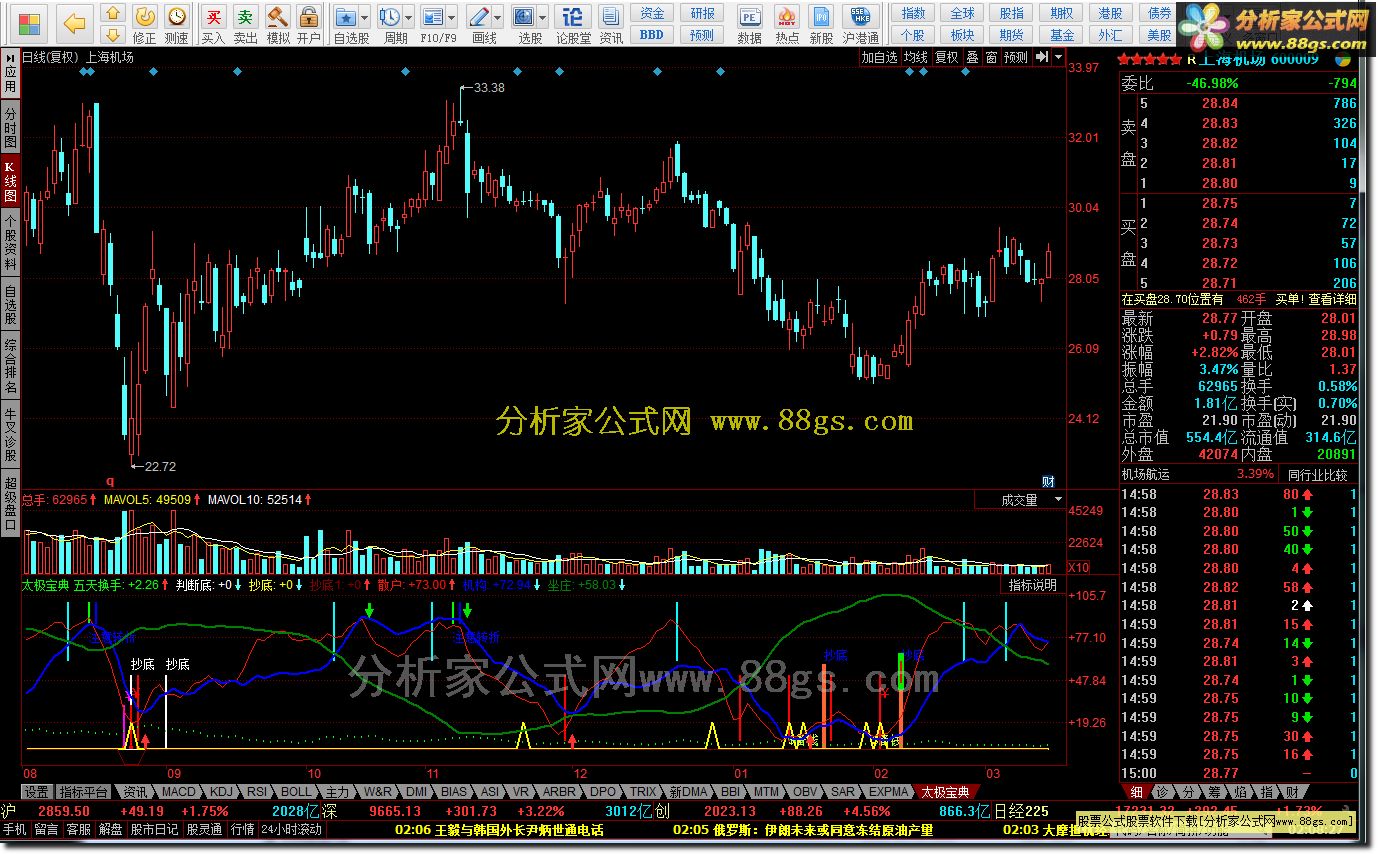Open the chart options dropdown arrow
The height and width of the screenshot is (854, 1378).
(x=1058, y=57)
